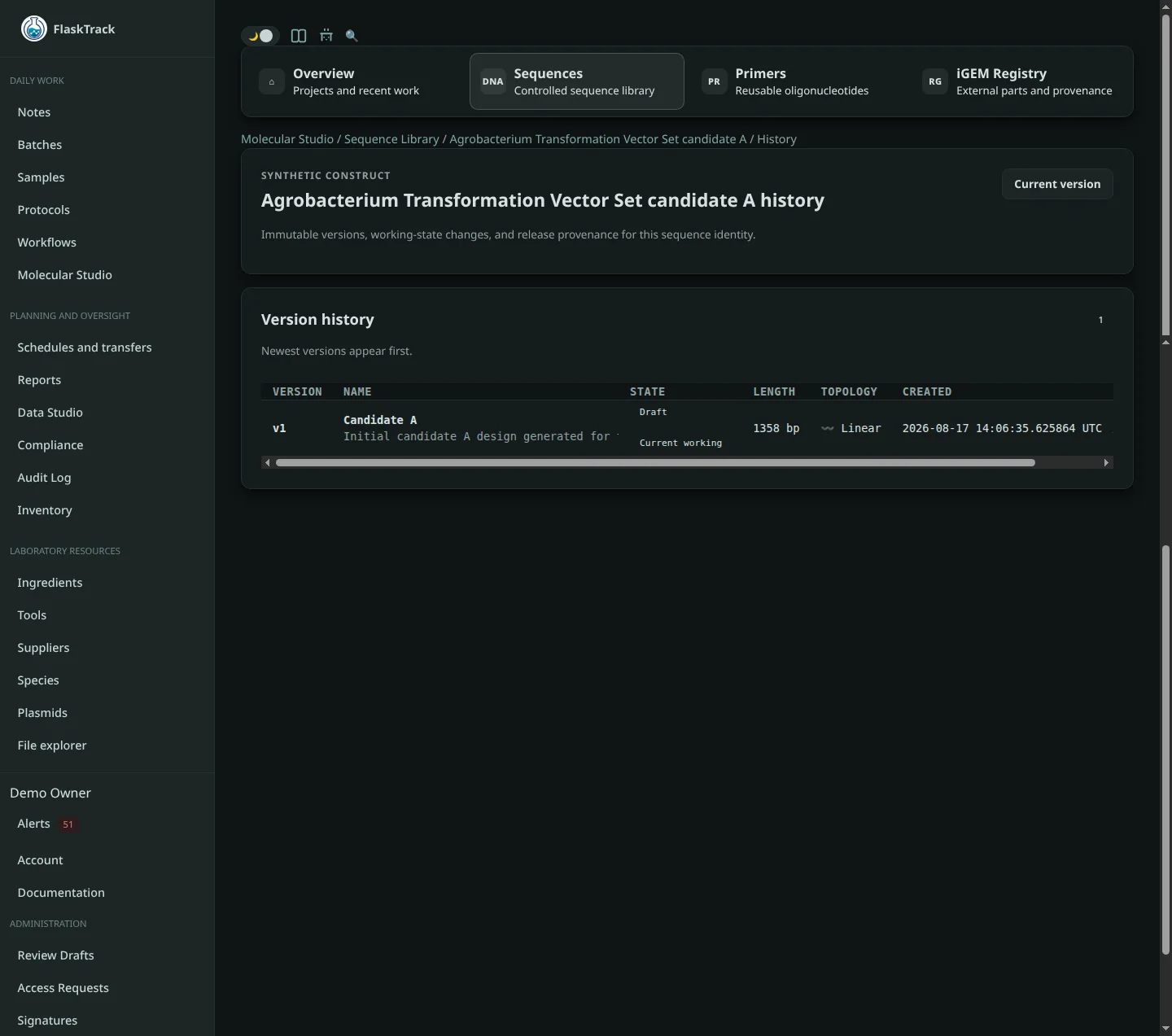Click the PR badge icon on Primers

coord(714,81)
